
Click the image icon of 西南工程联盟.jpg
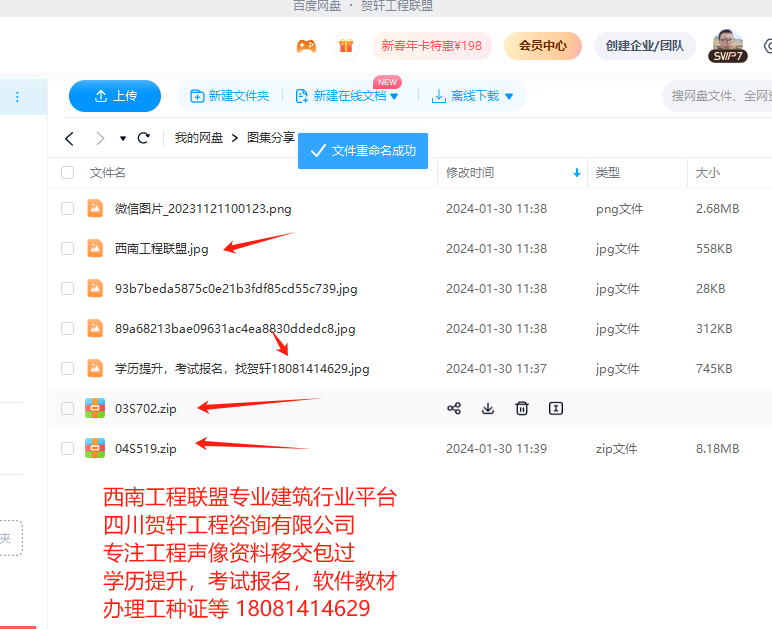[95, 249]
